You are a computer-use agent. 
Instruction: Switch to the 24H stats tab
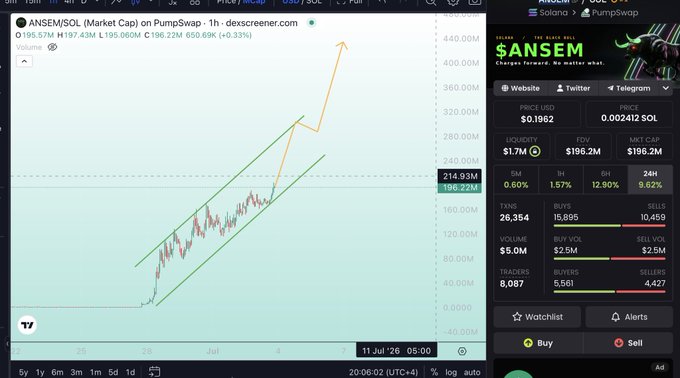[650, 179]
